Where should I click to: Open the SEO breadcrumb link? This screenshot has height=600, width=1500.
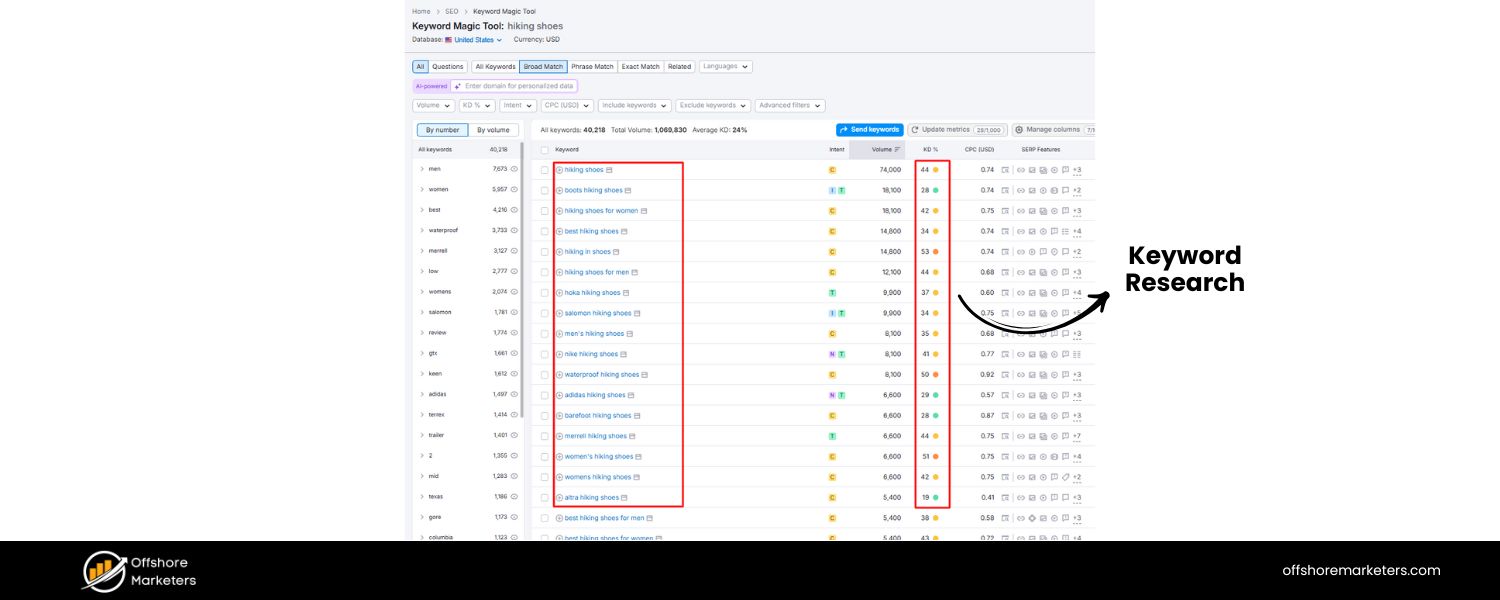click(x=451, y=11)
